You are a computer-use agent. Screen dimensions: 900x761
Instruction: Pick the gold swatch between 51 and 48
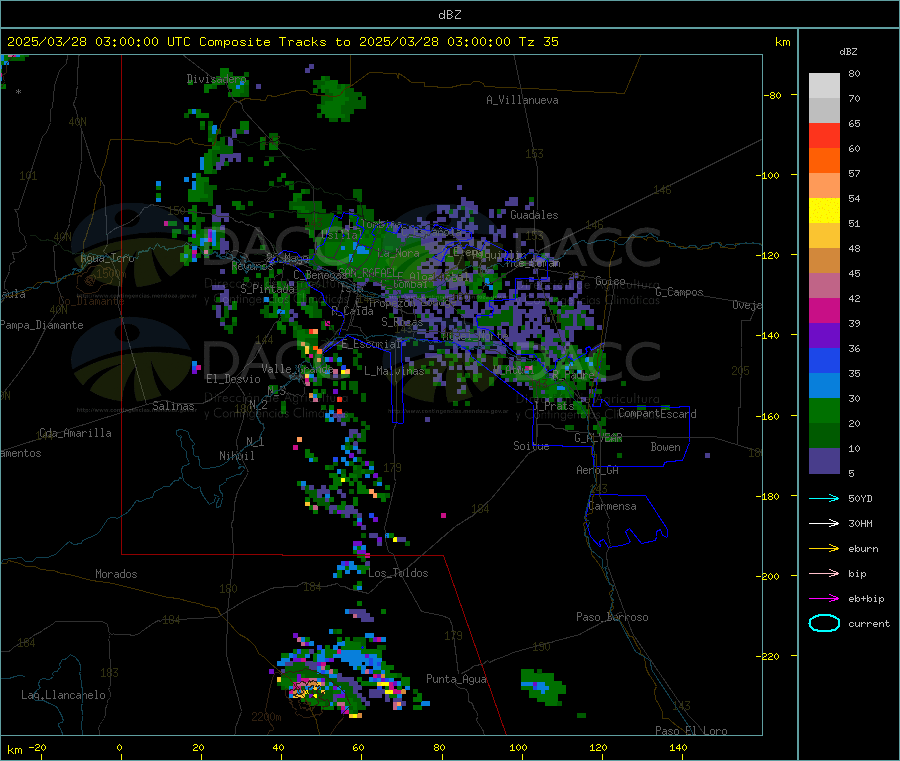click(x=824, y=236)
